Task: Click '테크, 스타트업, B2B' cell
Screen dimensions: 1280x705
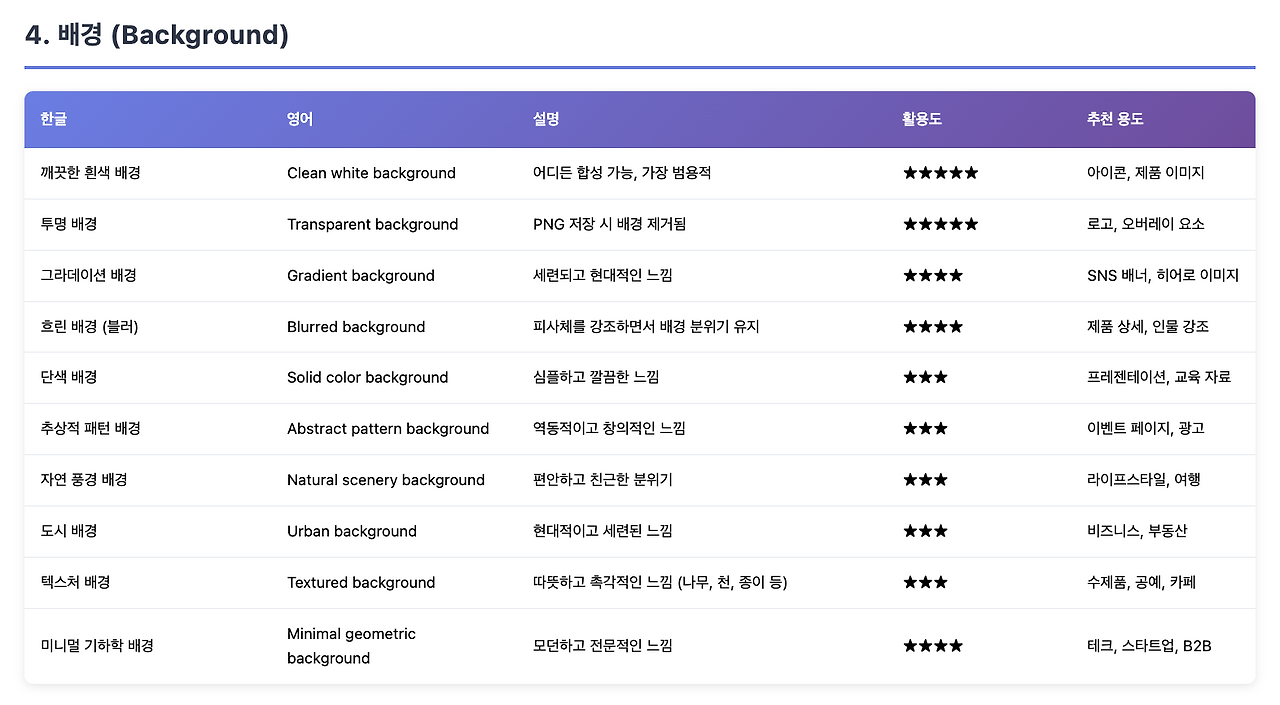Action: (x=1149, y=646)
